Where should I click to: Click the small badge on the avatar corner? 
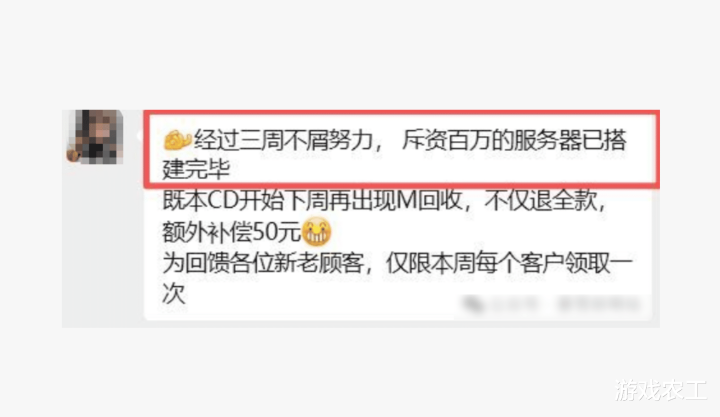click(x=73, y=155)
